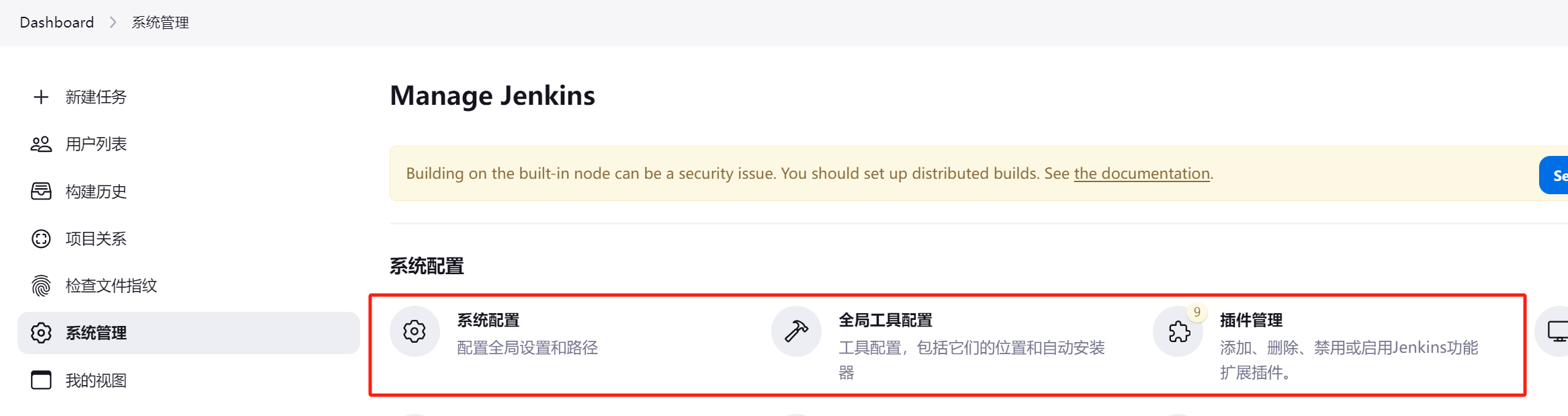Click the 系统管理 breadcrumb item

[161, 23]
